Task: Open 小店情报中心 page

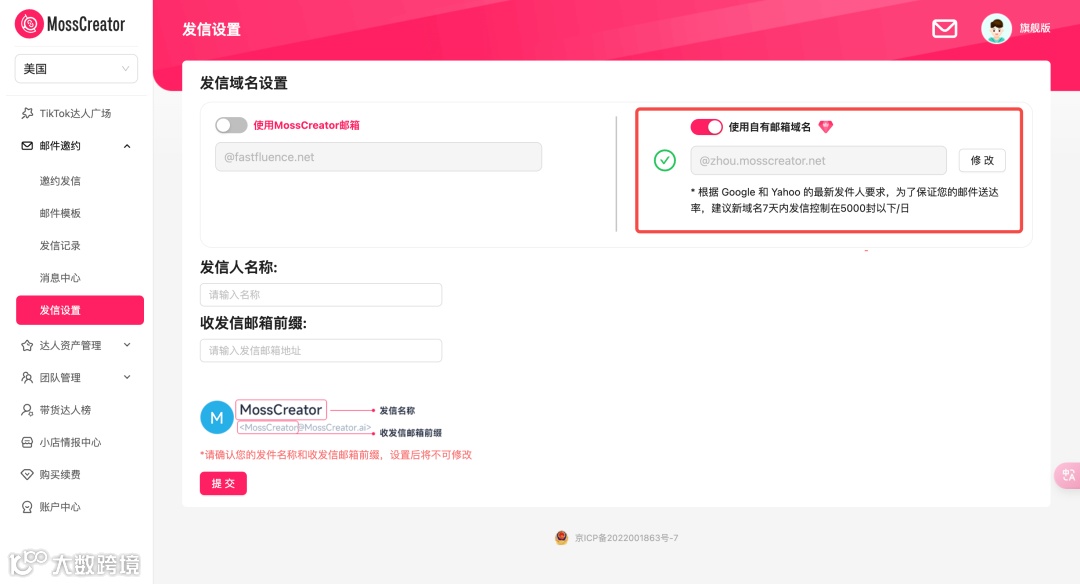Action: 70,442
